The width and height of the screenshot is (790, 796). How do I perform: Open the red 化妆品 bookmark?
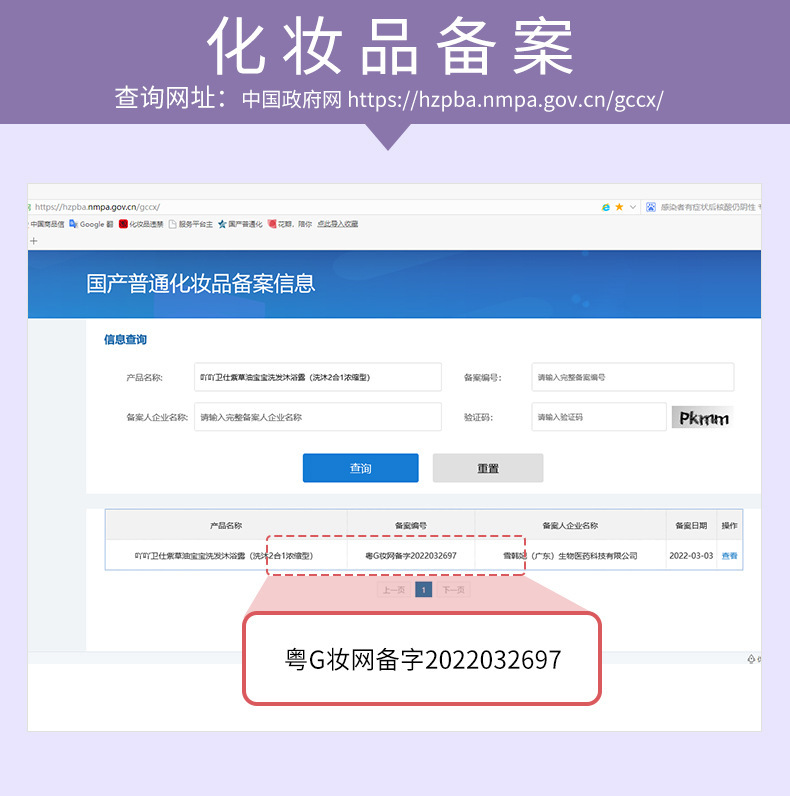pyautogui.click(x=141, y=224)
